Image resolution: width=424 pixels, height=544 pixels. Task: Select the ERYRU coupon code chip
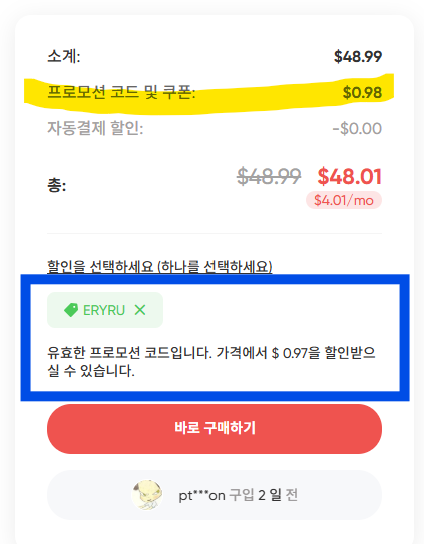click(105, 310)
